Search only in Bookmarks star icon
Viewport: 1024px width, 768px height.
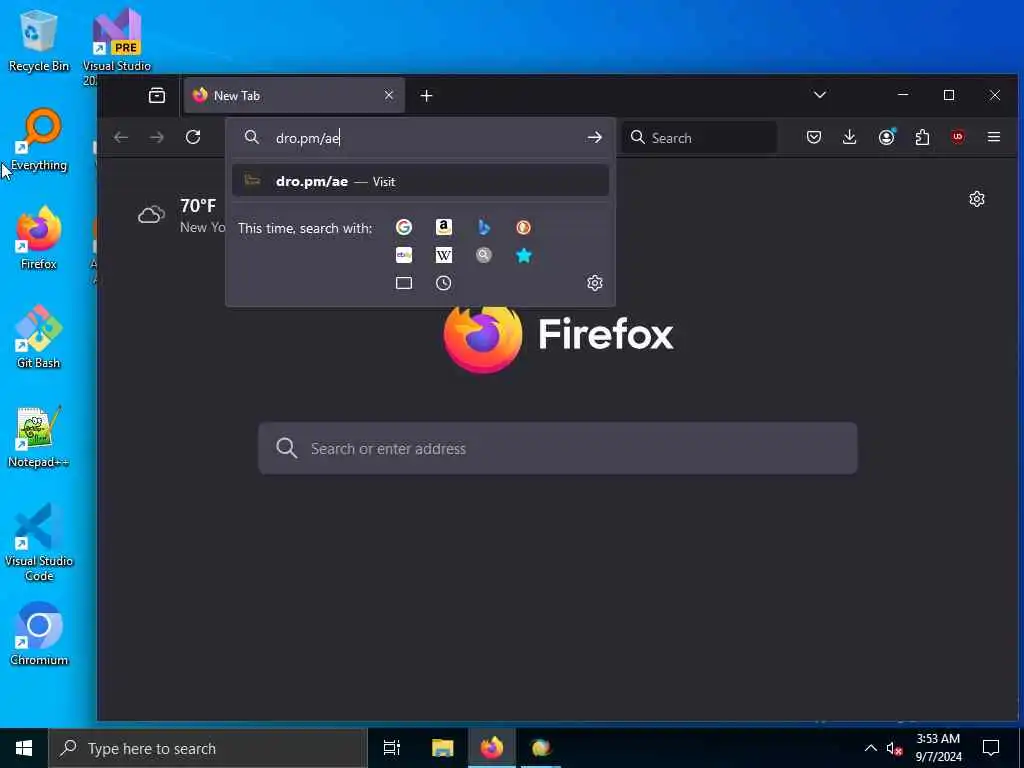[523, 255]
